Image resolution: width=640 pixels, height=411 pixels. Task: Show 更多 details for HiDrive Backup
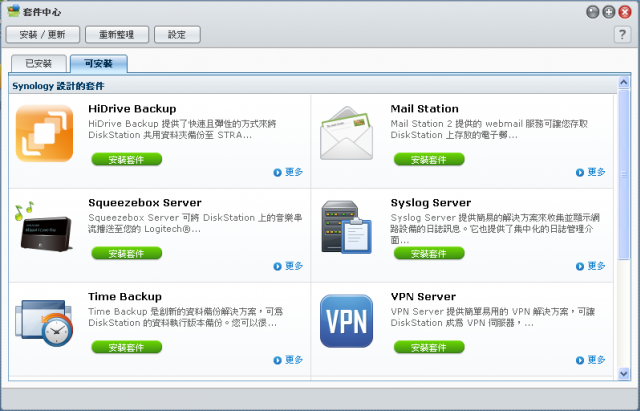[288, 172]
